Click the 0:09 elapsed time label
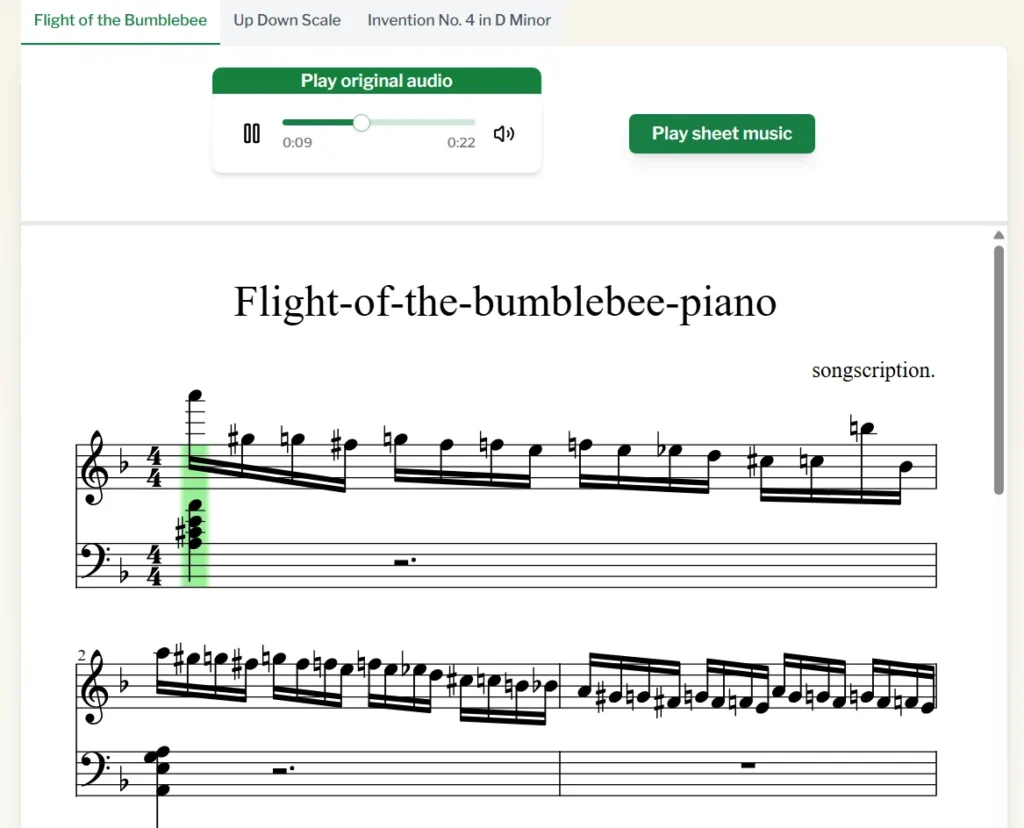 [297, 142]
